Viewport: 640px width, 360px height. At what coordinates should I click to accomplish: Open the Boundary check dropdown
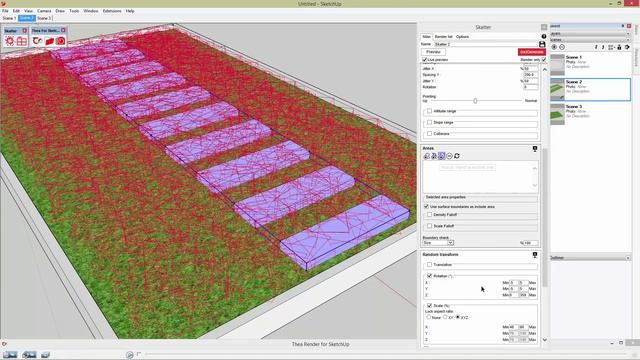(x=438, y=243)
